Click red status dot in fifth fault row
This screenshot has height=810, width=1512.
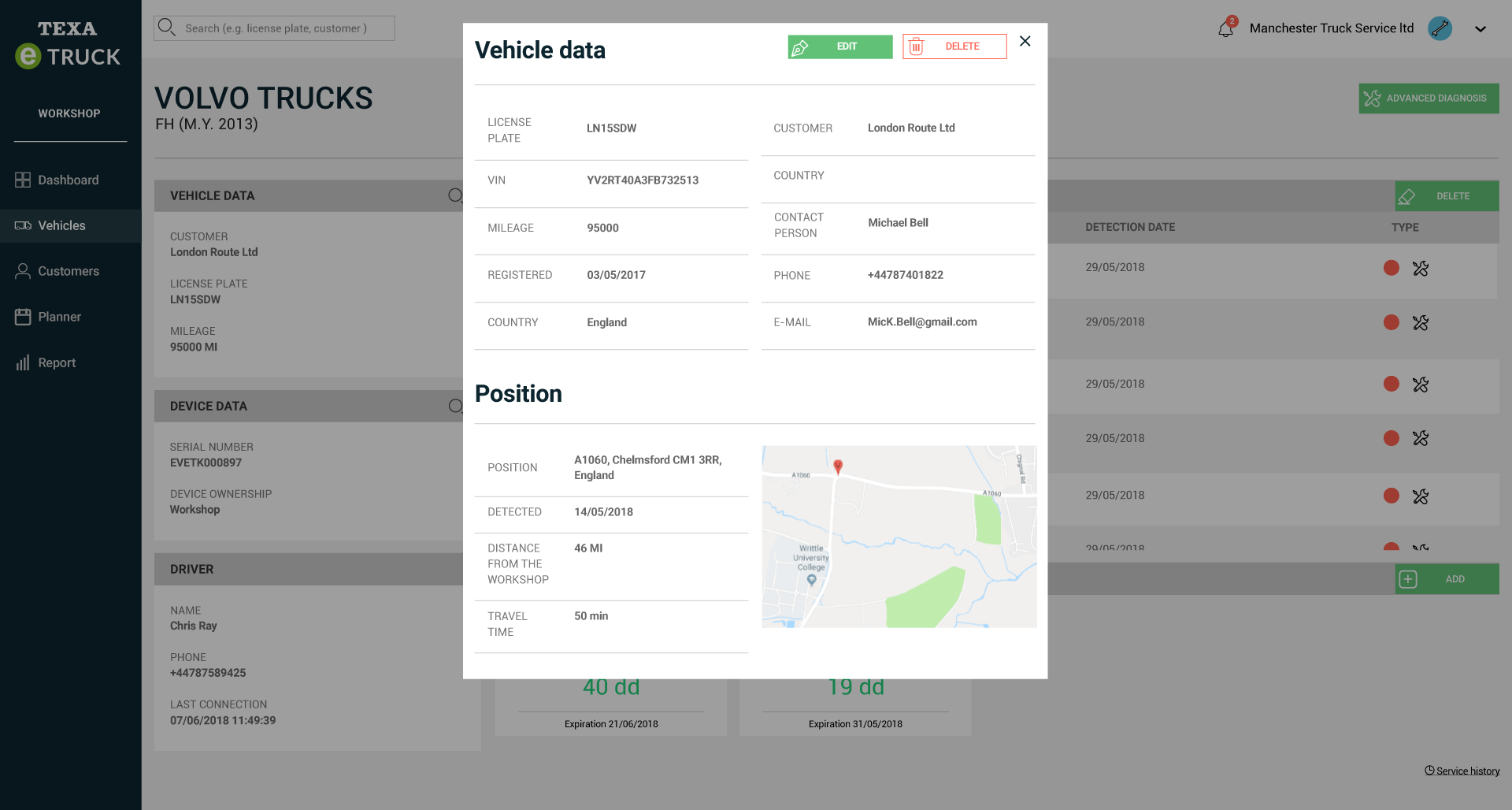tap(1392, 496)
